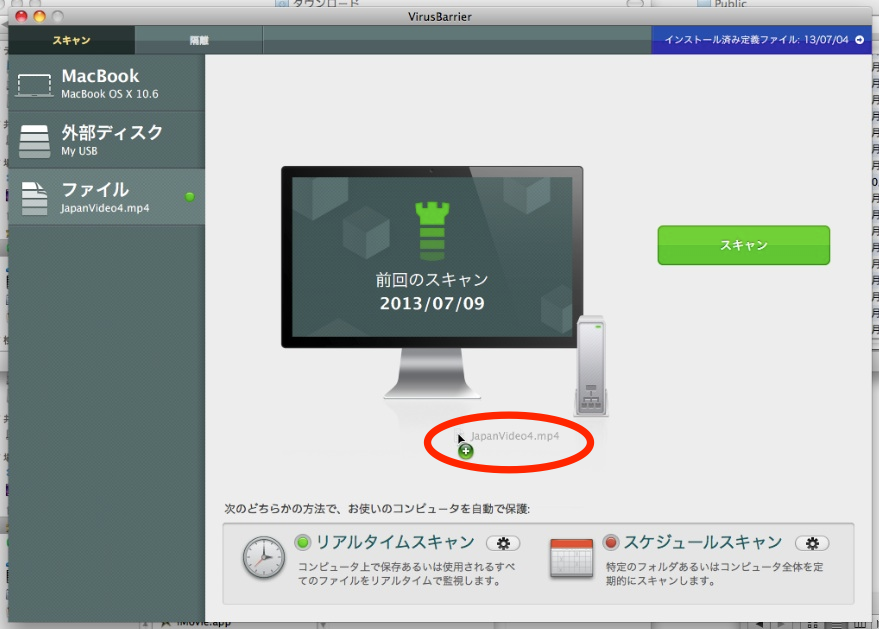Click the green status dot beside ファイル
The image size is (879, 629).
click(x=189, y=197)
